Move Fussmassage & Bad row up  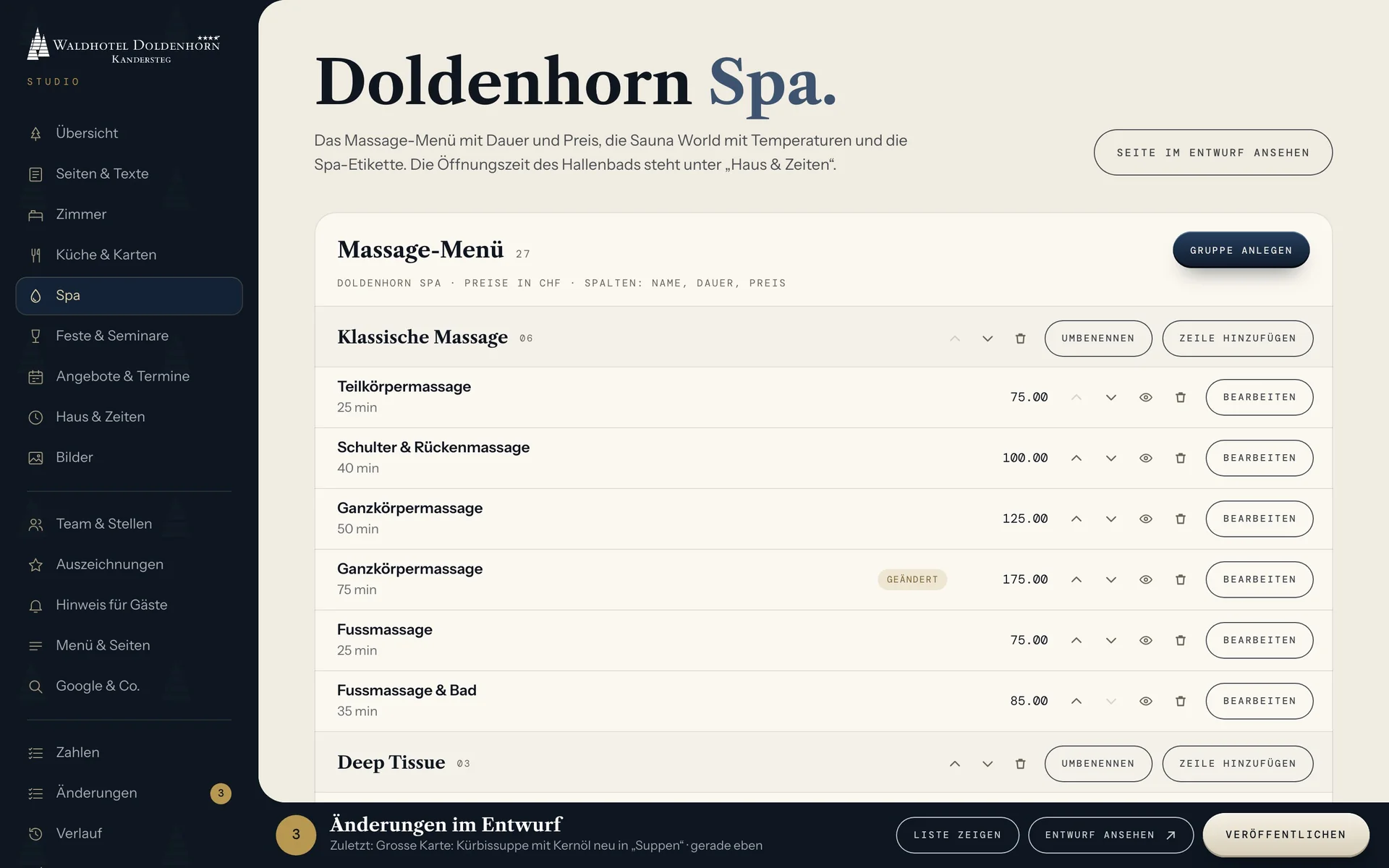(x=1076, y=701)
